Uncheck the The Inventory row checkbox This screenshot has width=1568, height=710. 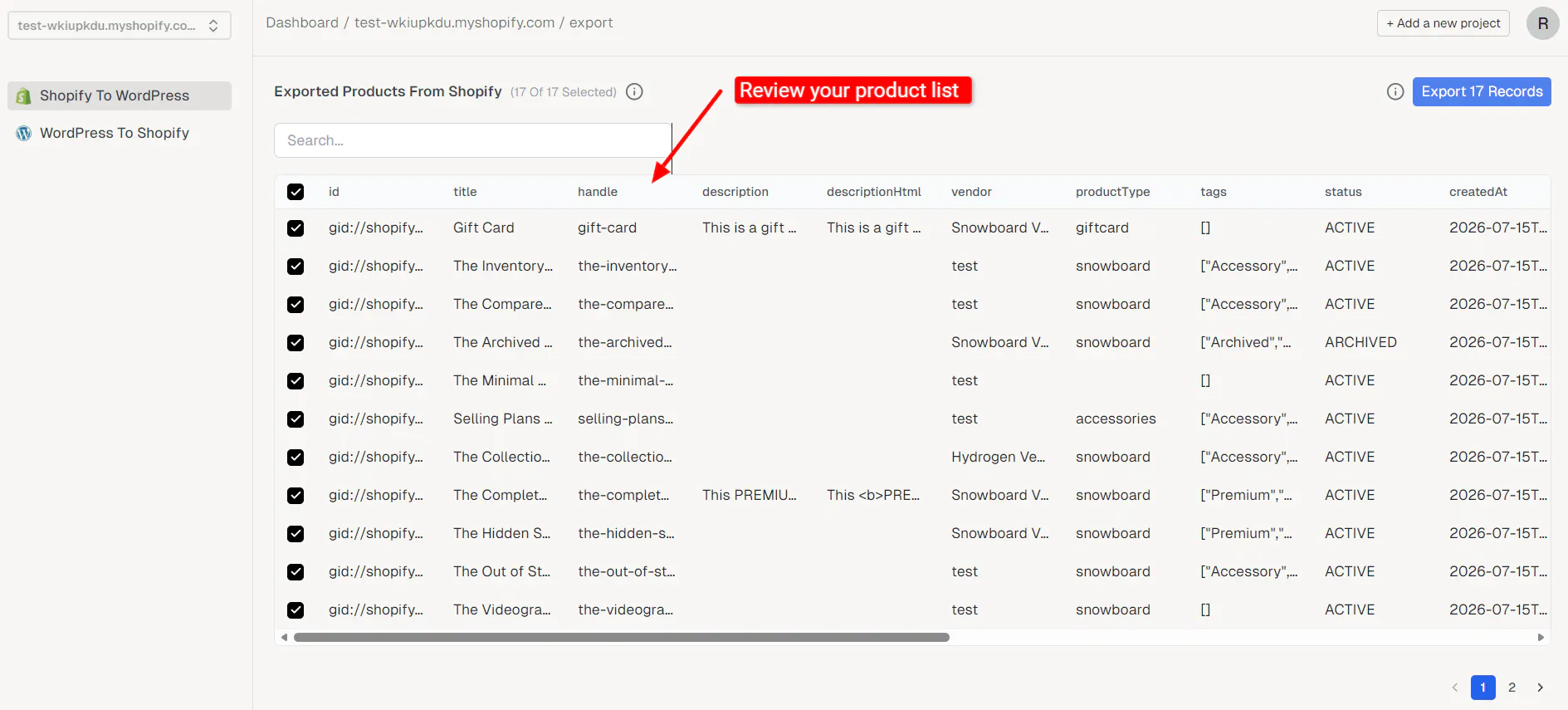(x=296, y=267)
